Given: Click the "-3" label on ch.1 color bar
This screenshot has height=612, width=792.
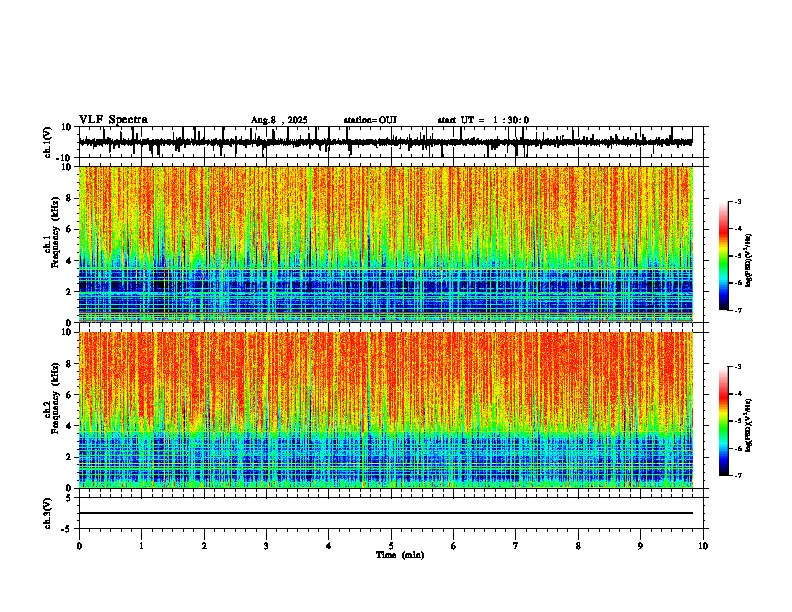Looking at the screenshot, I should pos(737,201).
